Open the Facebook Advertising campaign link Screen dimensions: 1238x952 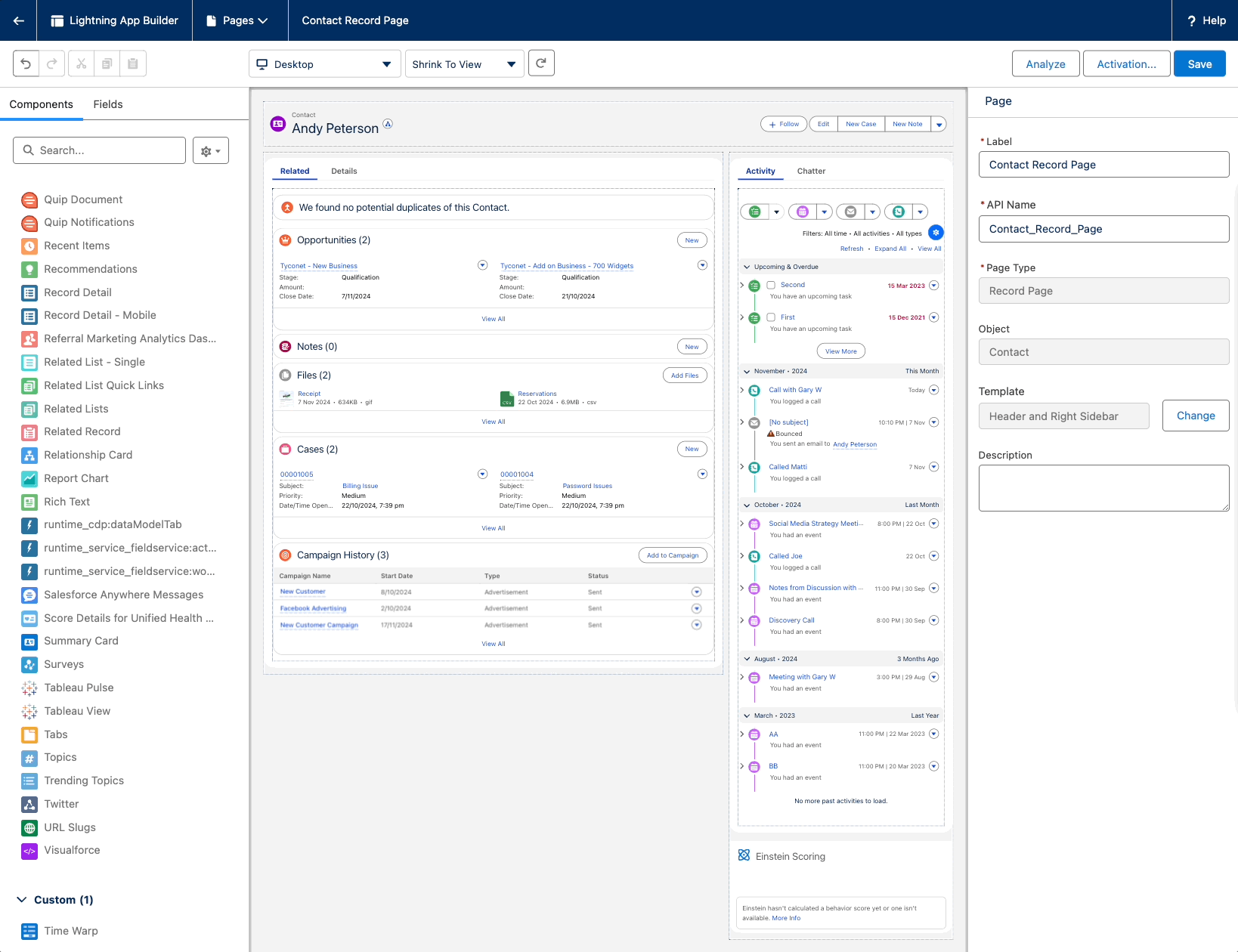tap(313, 608)
